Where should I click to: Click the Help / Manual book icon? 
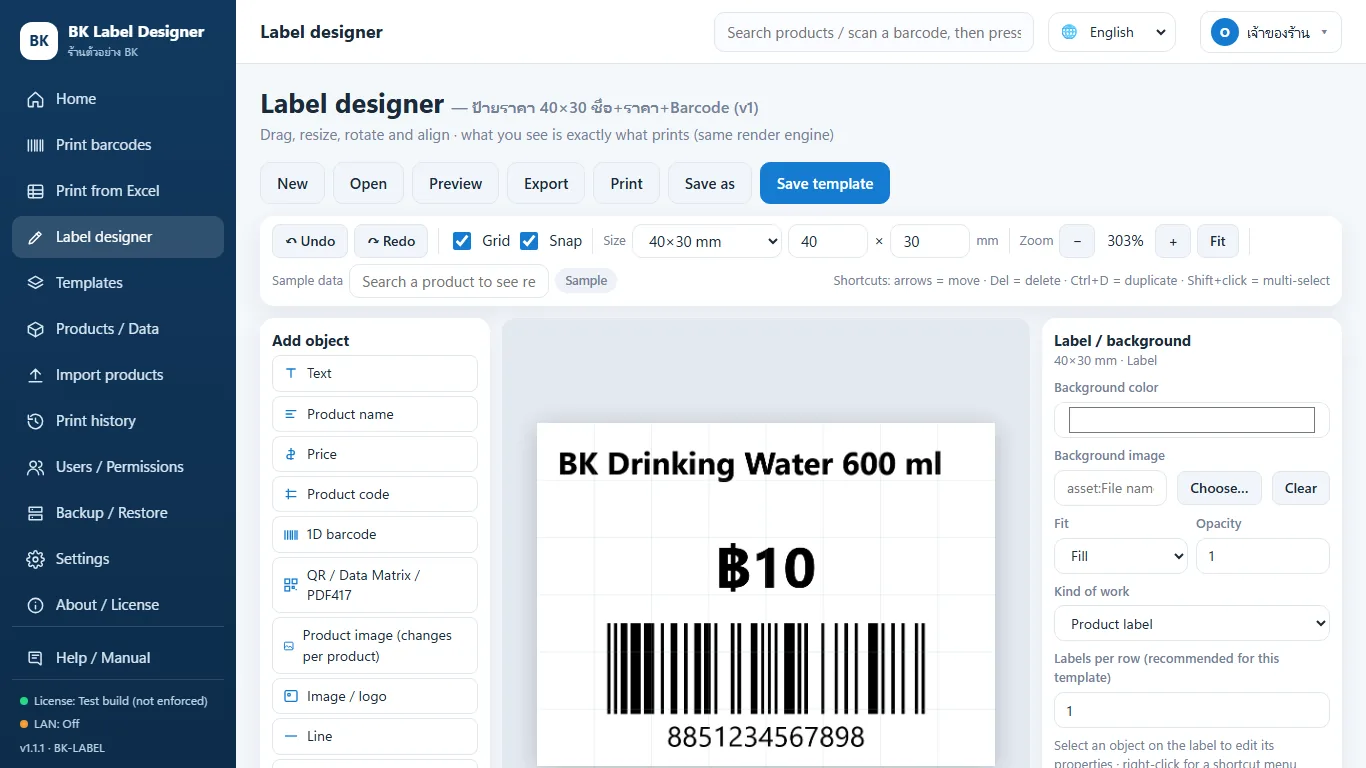coord(36,658)
